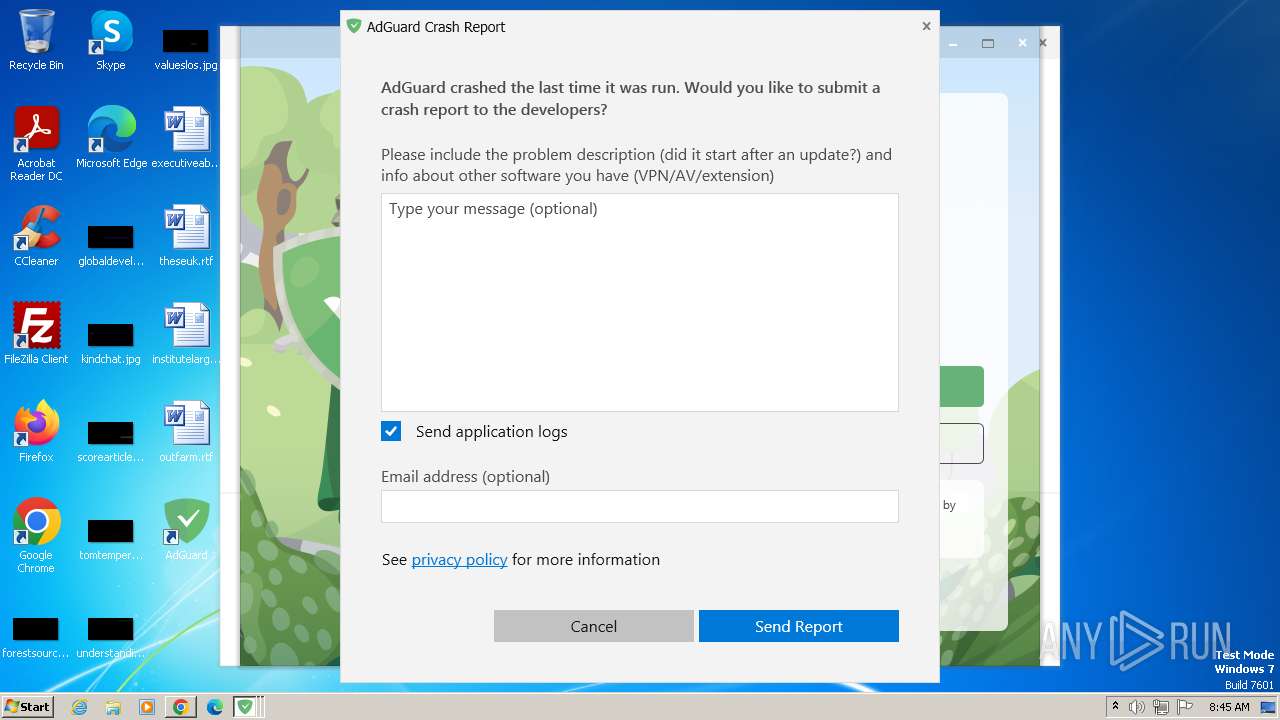The height and width of the screenshot is (720, 1280).
Task: Launch FileZilla Client shortcut
Action: [x=36, y=334]
